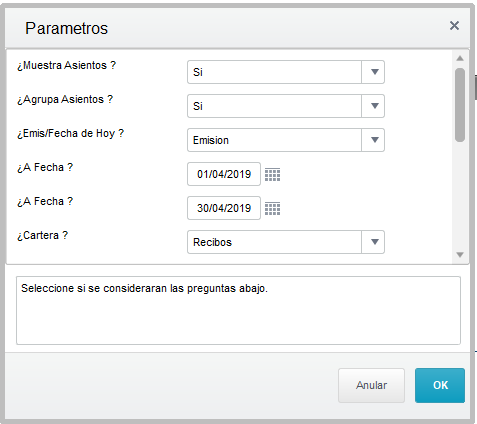
Task: Click the help text box about preguntas
Action: [238, 310]
